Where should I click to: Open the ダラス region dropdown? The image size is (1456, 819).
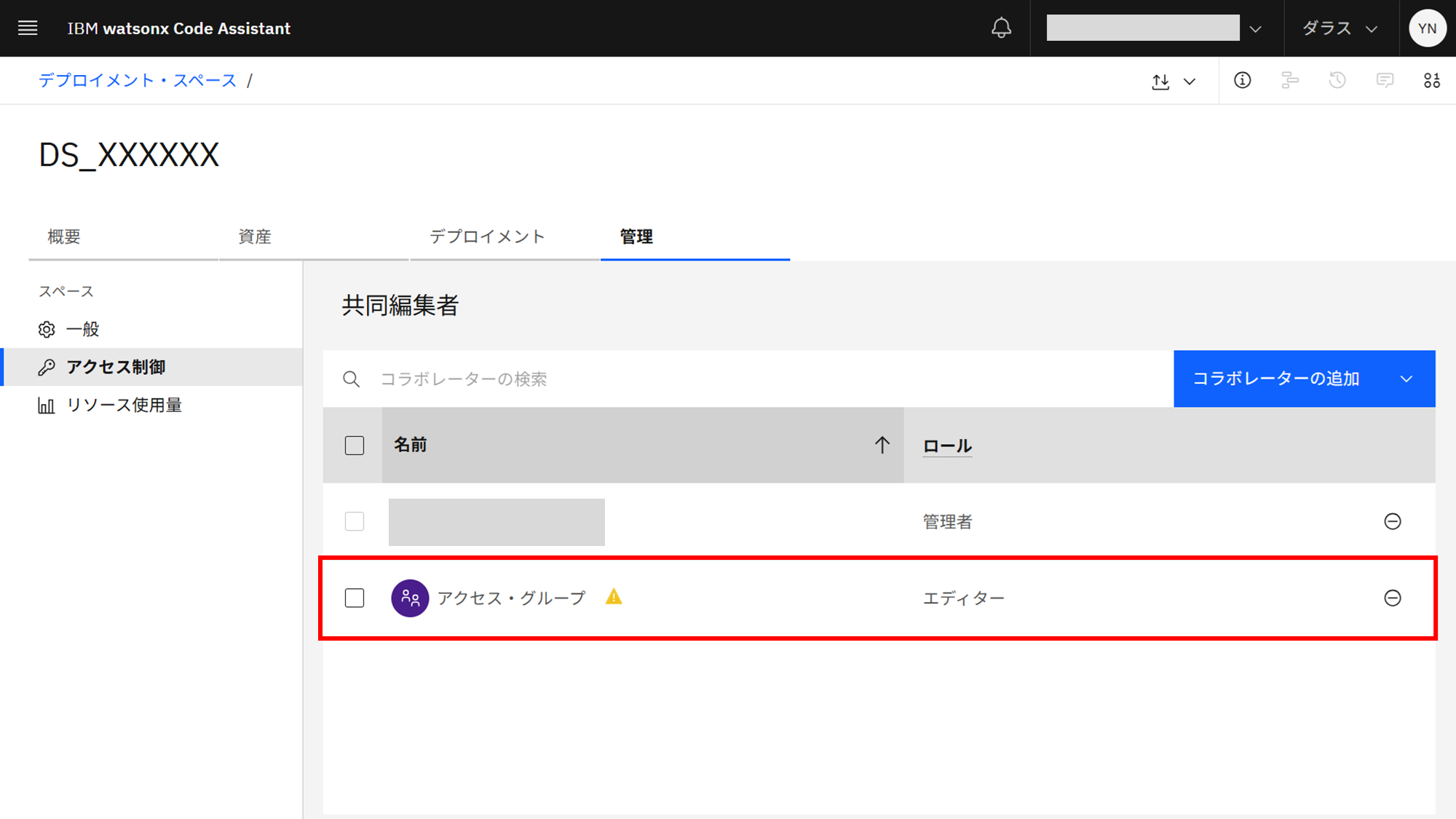pyautogui.click(x=1339, y=28)
